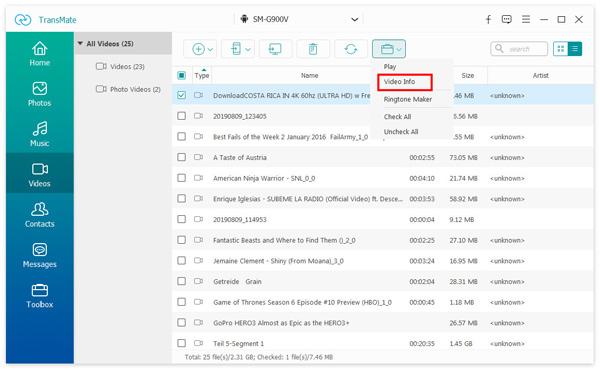600x370 pixels.
Task: Collapse the All Videos (25) tree
Action: [80, 44]
